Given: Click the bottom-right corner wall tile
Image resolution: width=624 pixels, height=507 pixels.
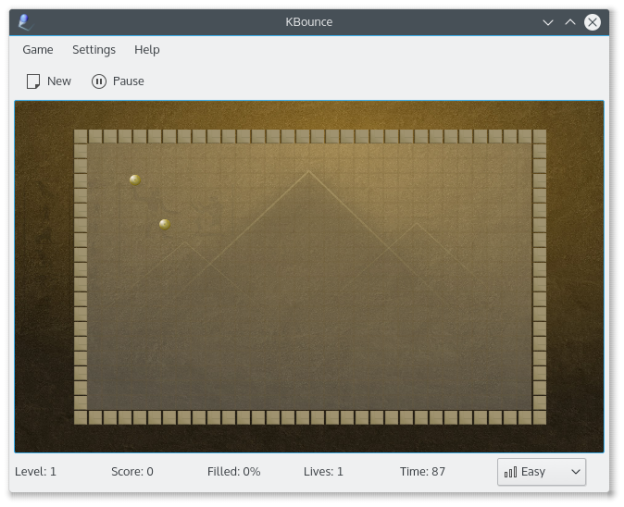Looking at the screenshot, I should click(539, 417).
